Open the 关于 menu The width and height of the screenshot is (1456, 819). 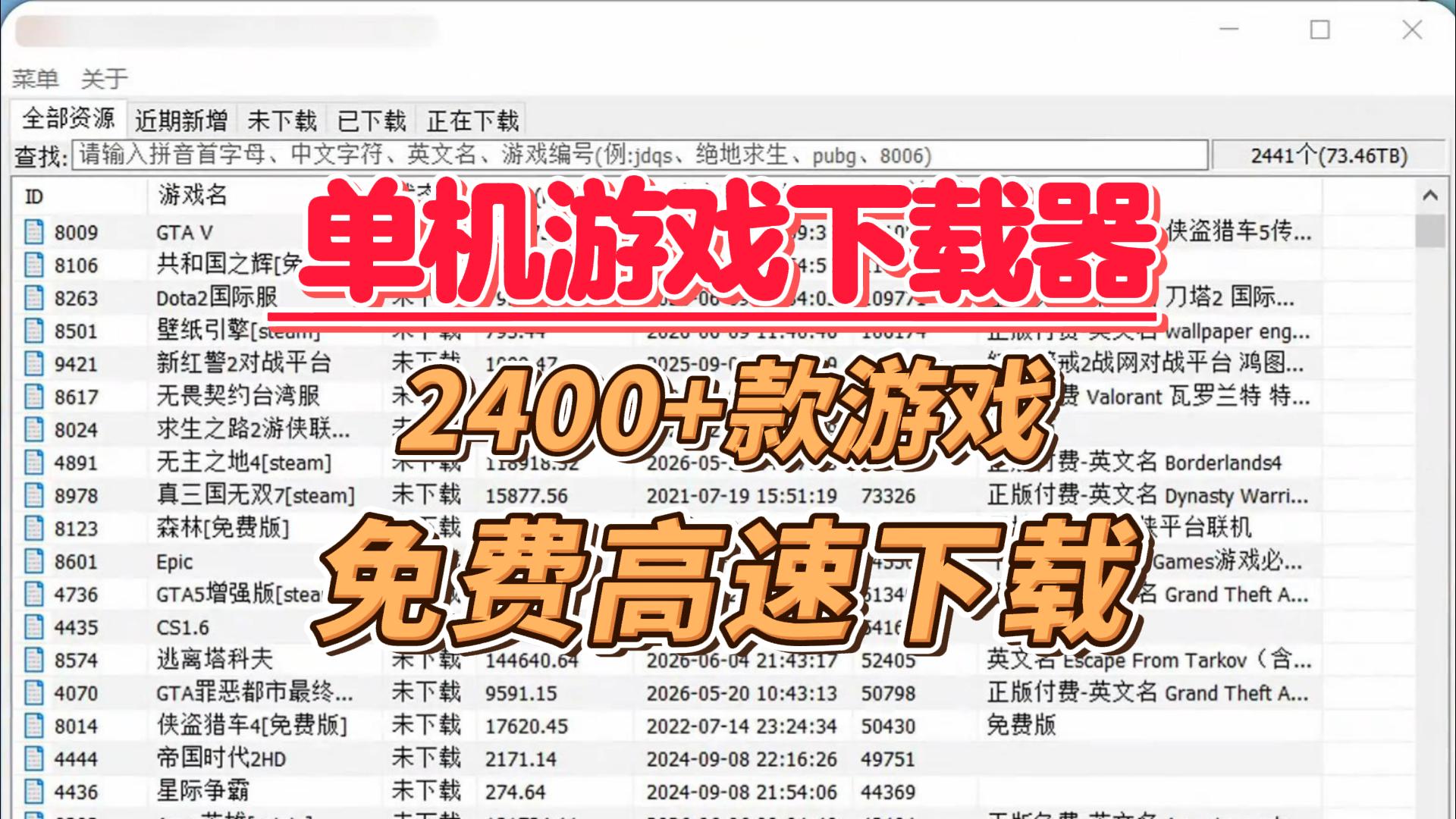[105, 78]
